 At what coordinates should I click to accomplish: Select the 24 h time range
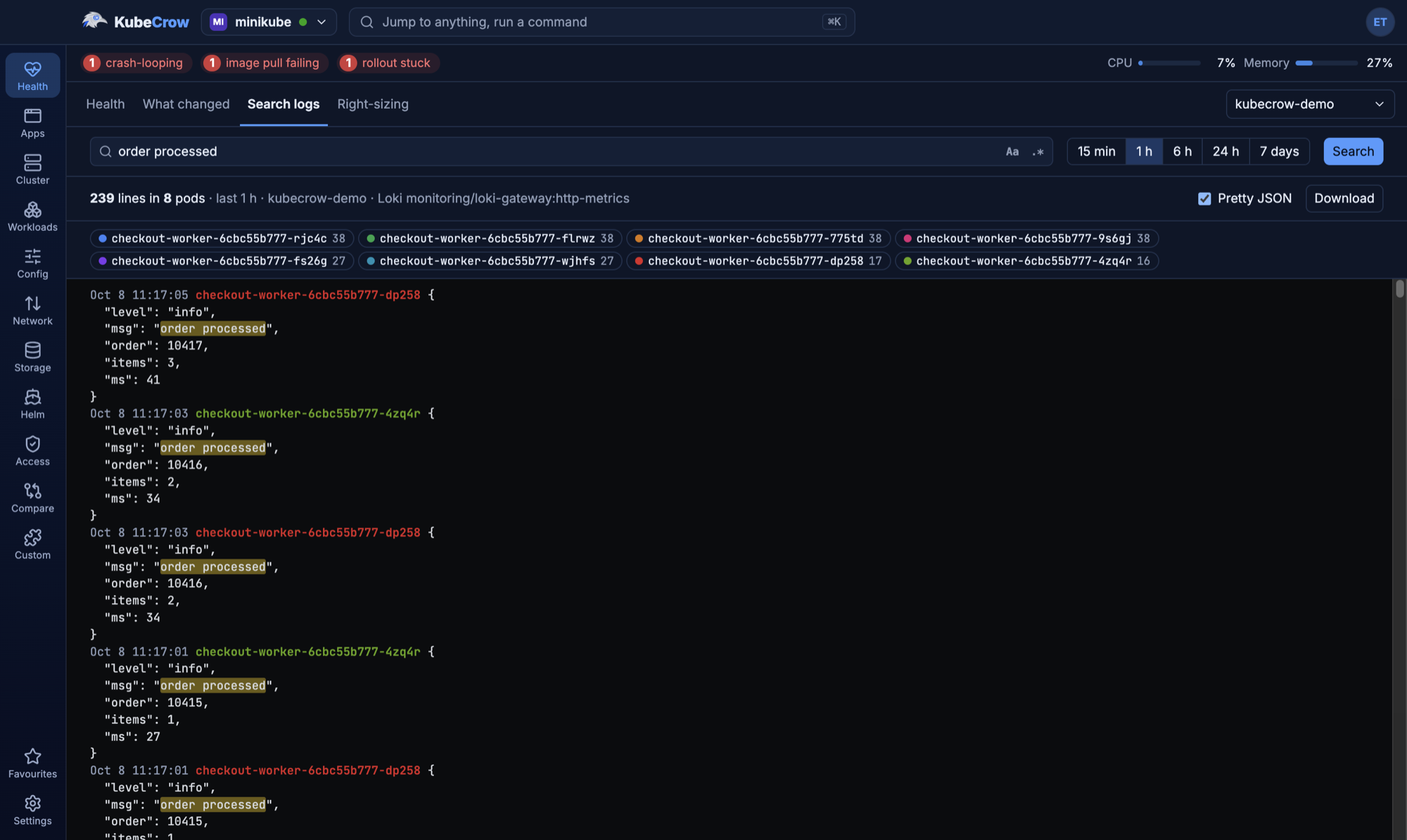1225,151
